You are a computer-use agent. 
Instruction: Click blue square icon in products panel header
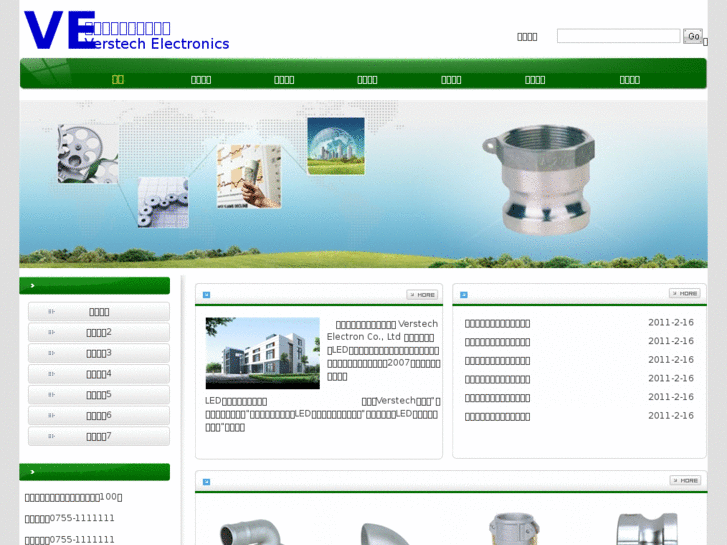point(206,482)
